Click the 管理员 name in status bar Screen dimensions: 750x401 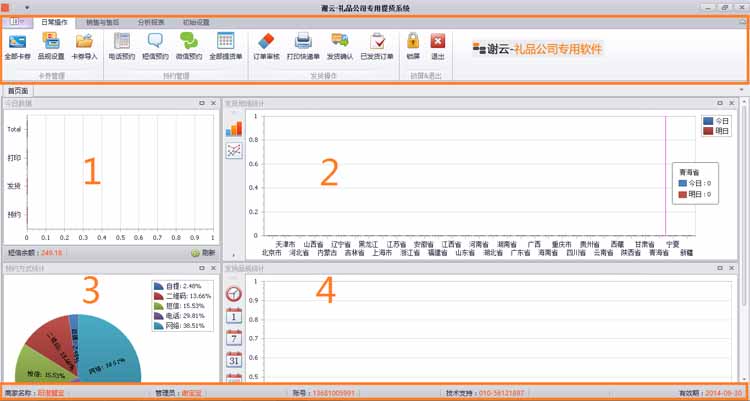[x=191, y=393]
